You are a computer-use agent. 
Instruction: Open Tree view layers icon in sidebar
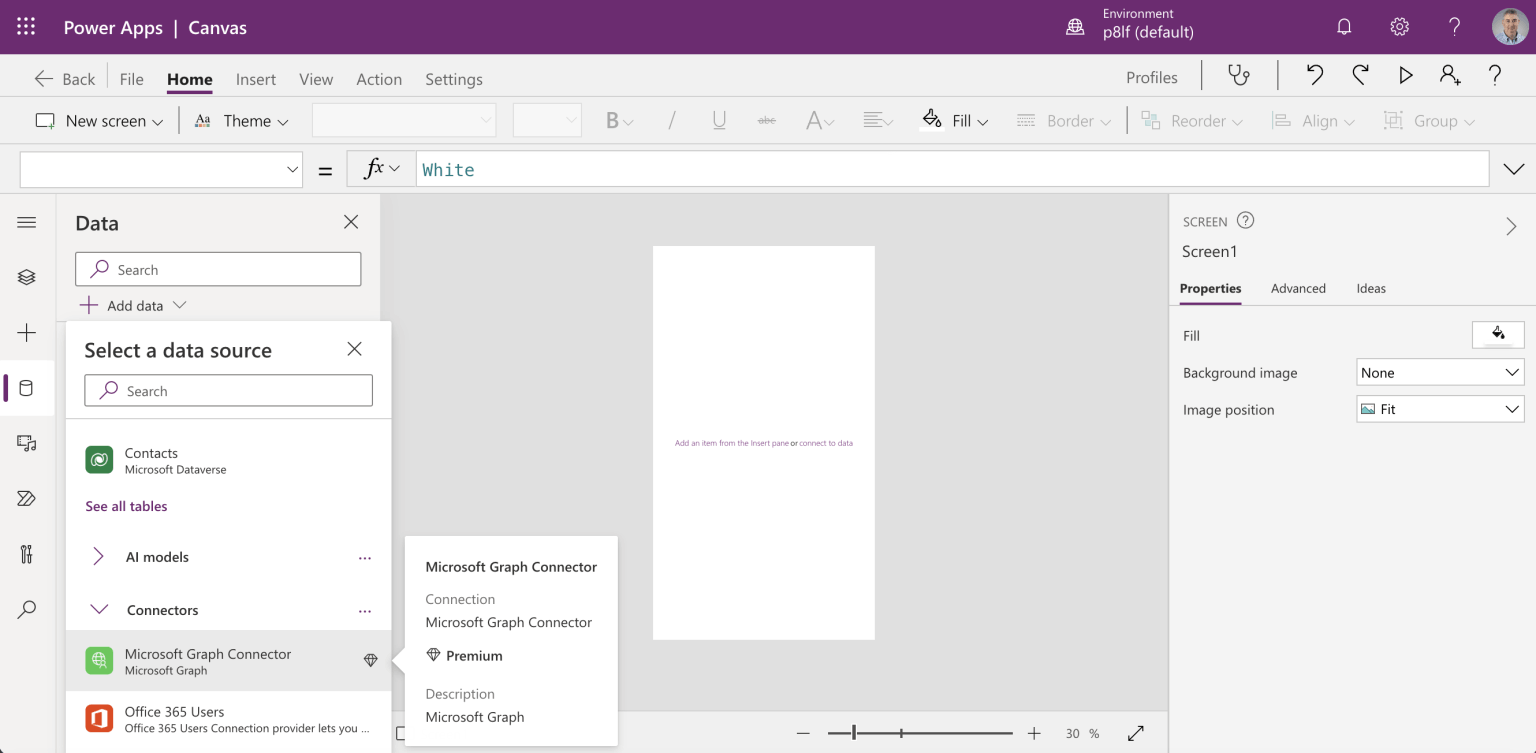(27, 277)
